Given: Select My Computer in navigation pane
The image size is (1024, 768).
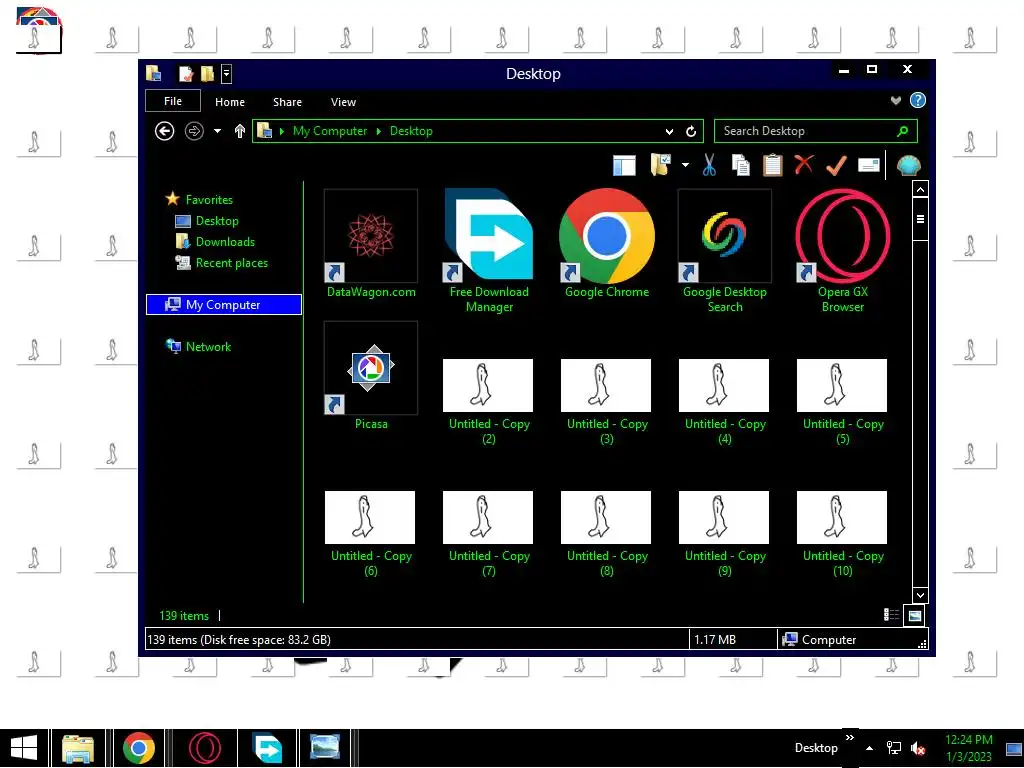Looking at the screenshot, I should pos(223,304).
